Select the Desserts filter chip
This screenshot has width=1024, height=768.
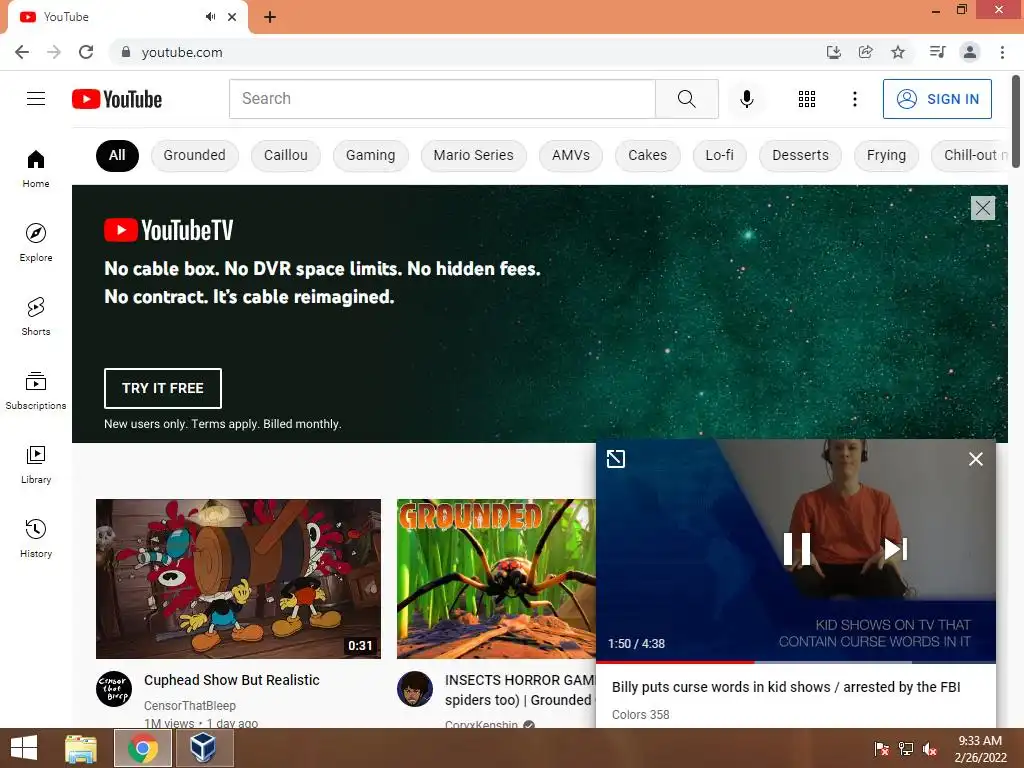tap(800, 155)
